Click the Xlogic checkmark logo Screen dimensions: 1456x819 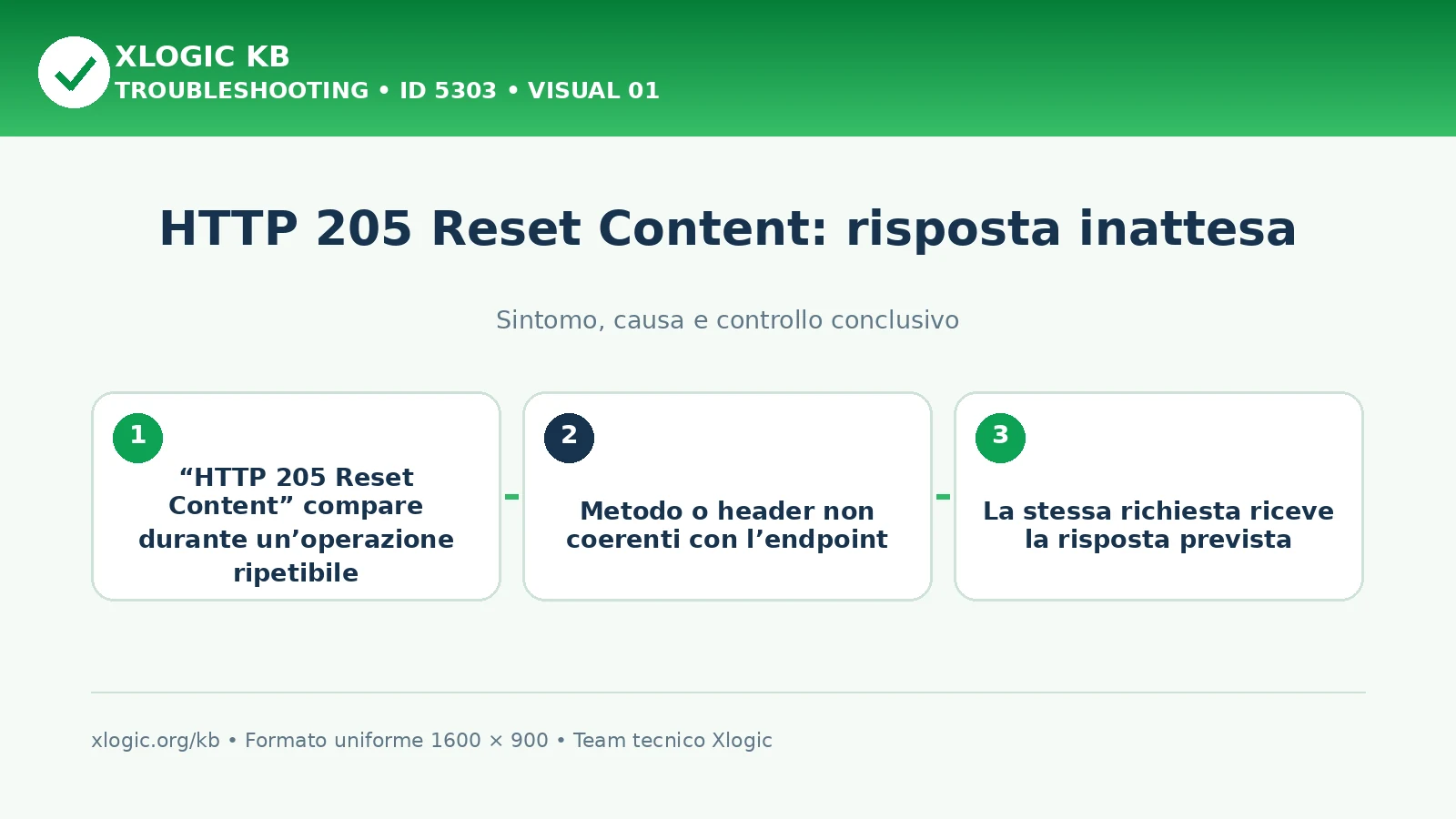point(74,73)
